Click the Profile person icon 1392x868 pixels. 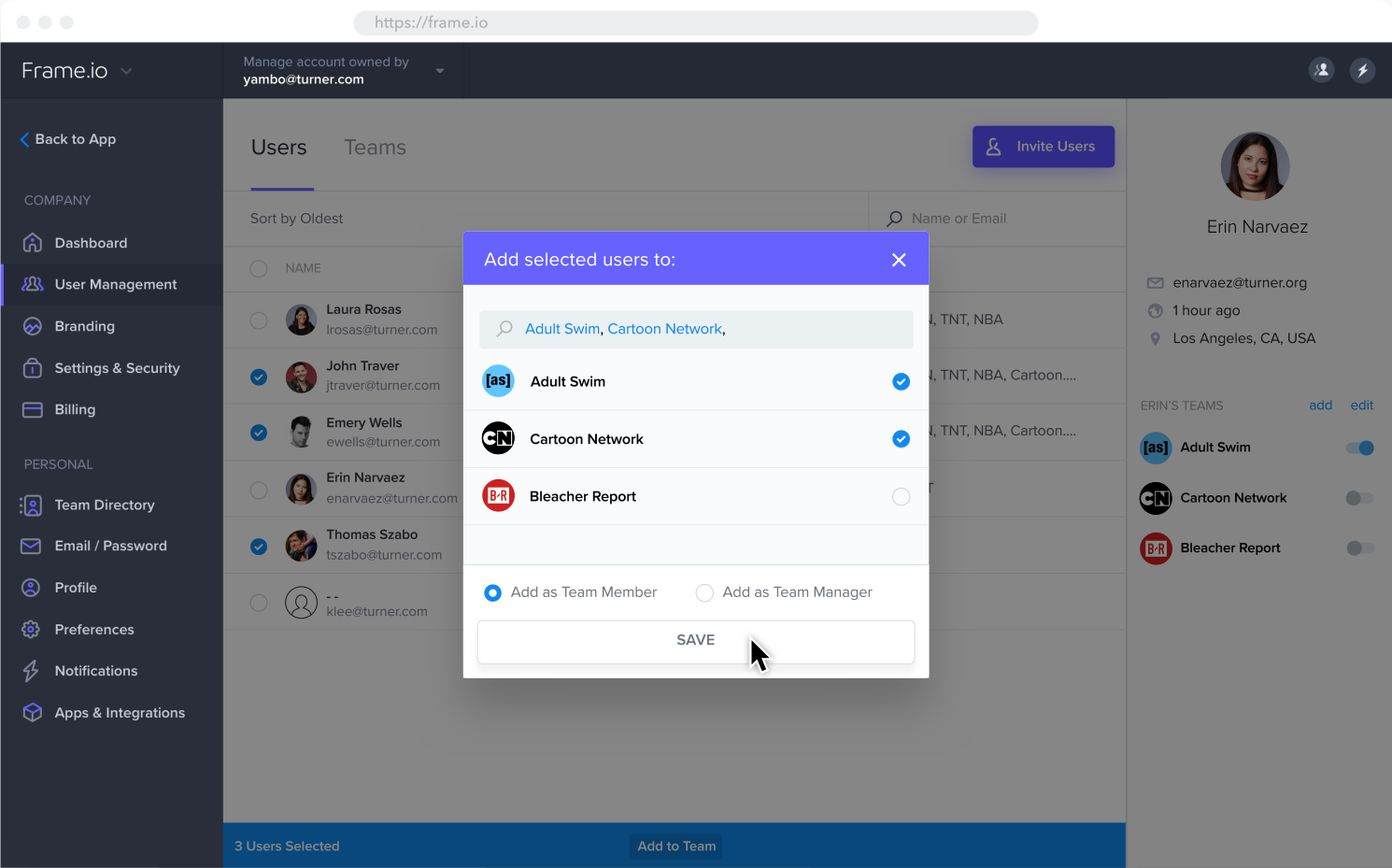click(x=32, y=588)
